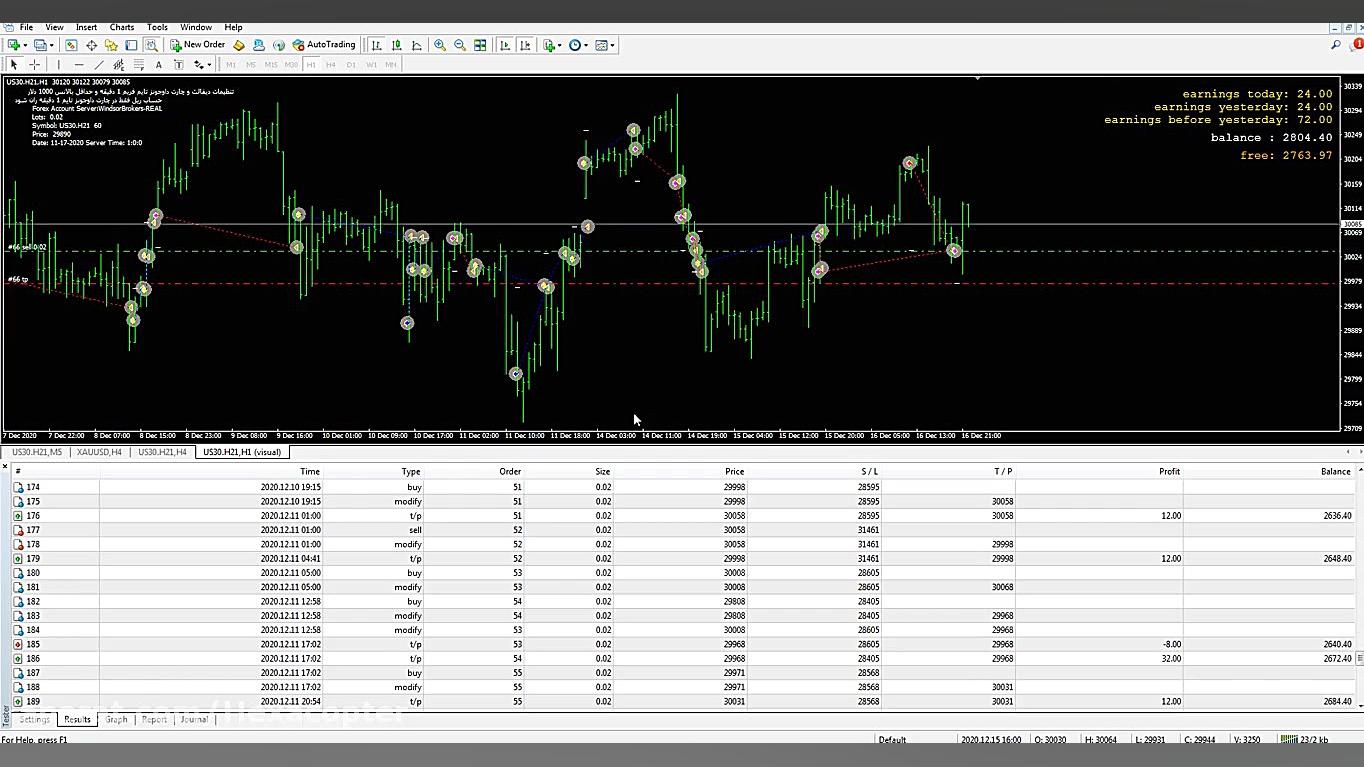The image size is (1364, 767).
Task: Click the Tile Windows icon
Action: (480, 45)
